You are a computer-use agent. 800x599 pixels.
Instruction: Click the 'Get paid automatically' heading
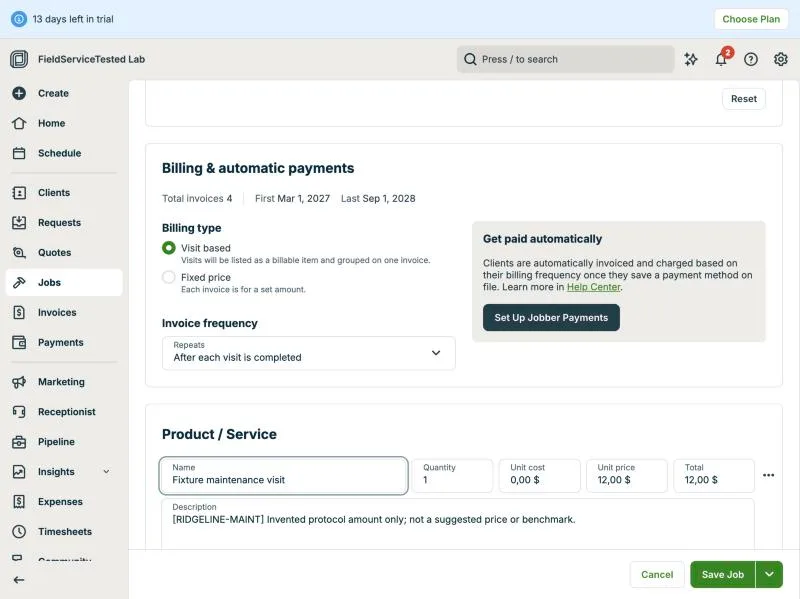pyautogui.click(x=542, y=239)
